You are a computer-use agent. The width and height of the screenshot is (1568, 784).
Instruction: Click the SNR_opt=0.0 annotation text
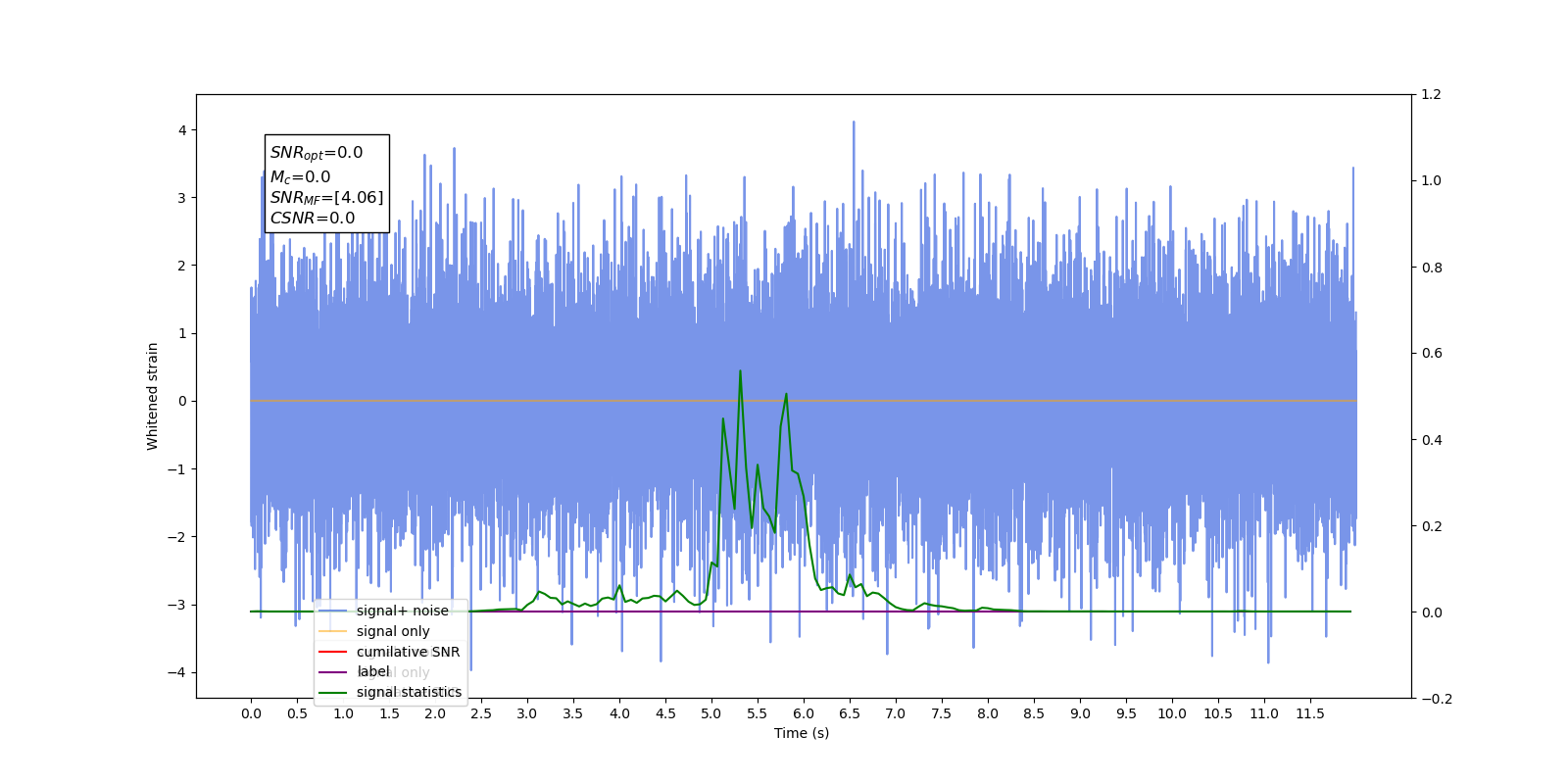point(317,153)
